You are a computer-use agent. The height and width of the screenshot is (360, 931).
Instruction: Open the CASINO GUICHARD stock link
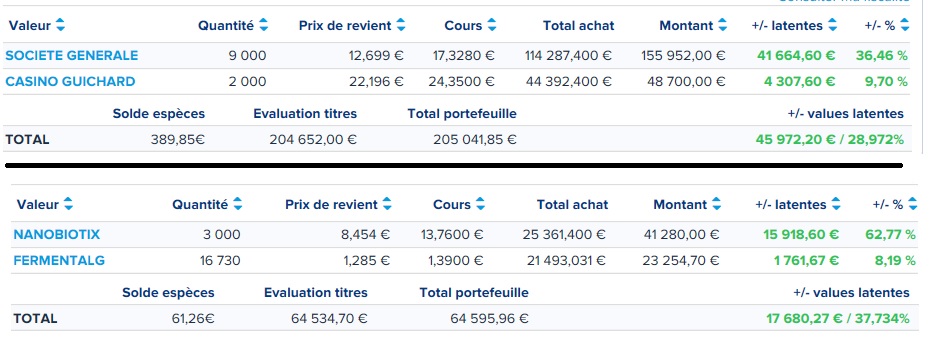point(70,81)
